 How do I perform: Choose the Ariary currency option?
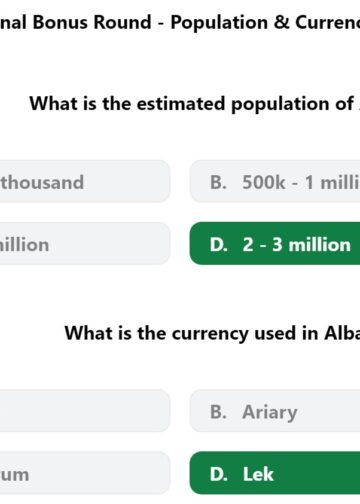[x=275, y=411]
